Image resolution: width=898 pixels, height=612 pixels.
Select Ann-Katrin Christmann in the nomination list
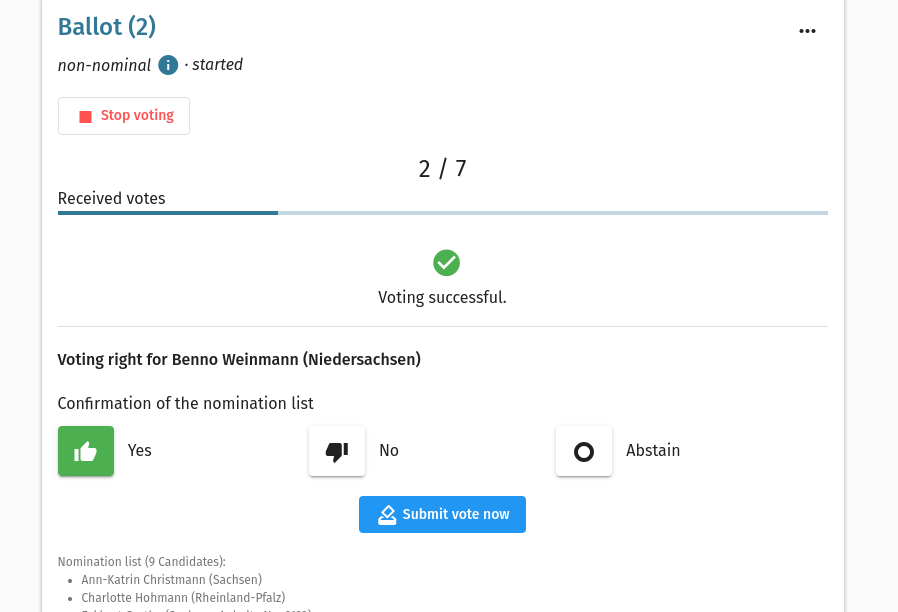(171, 579)
